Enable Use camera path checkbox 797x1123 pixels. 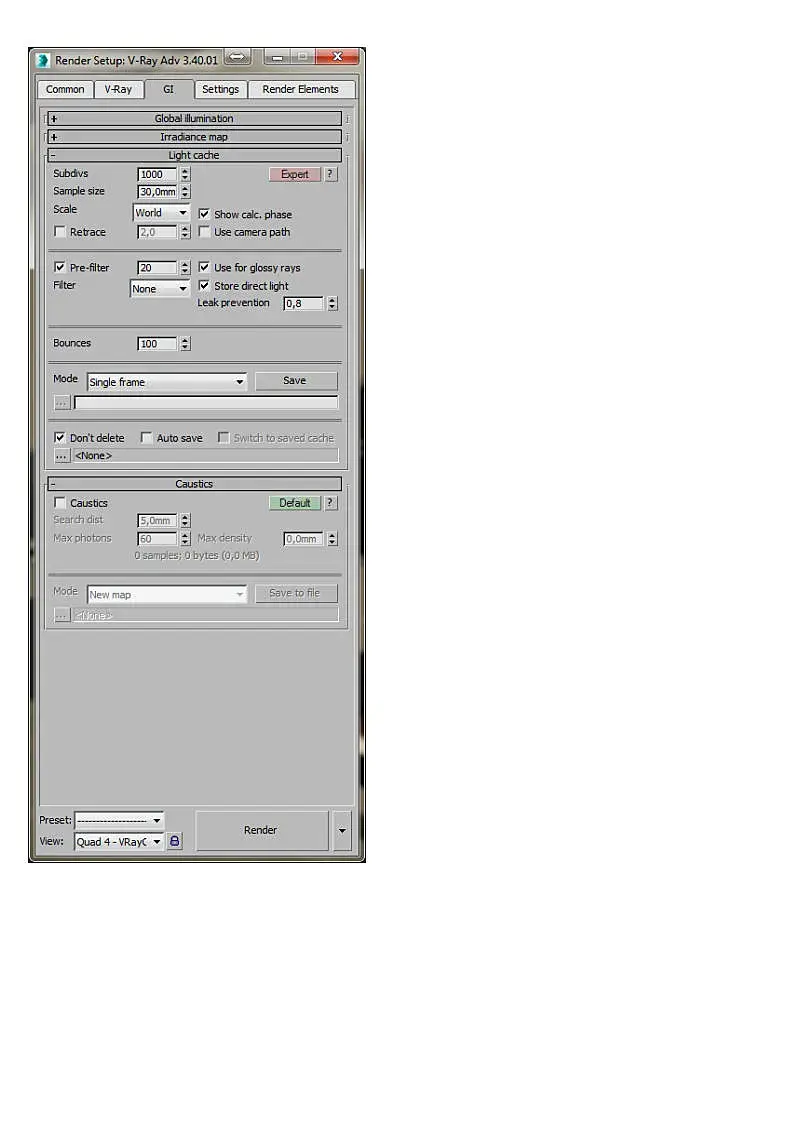pyautogui.click(x=204, y=232)
